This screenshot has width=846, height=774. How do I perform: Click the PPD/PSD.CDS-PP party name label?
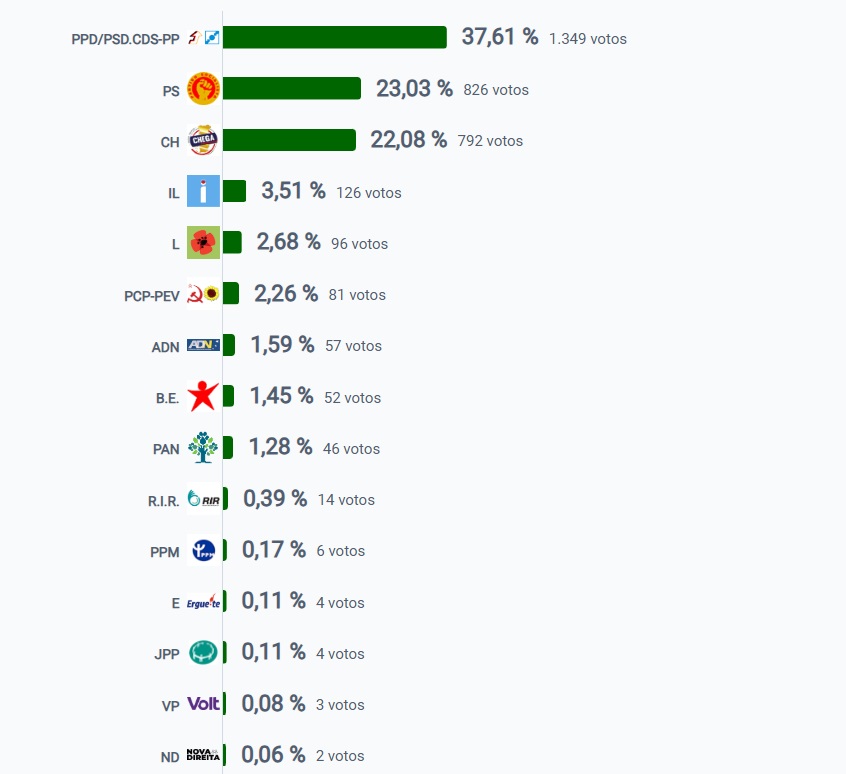coord(125,39)
